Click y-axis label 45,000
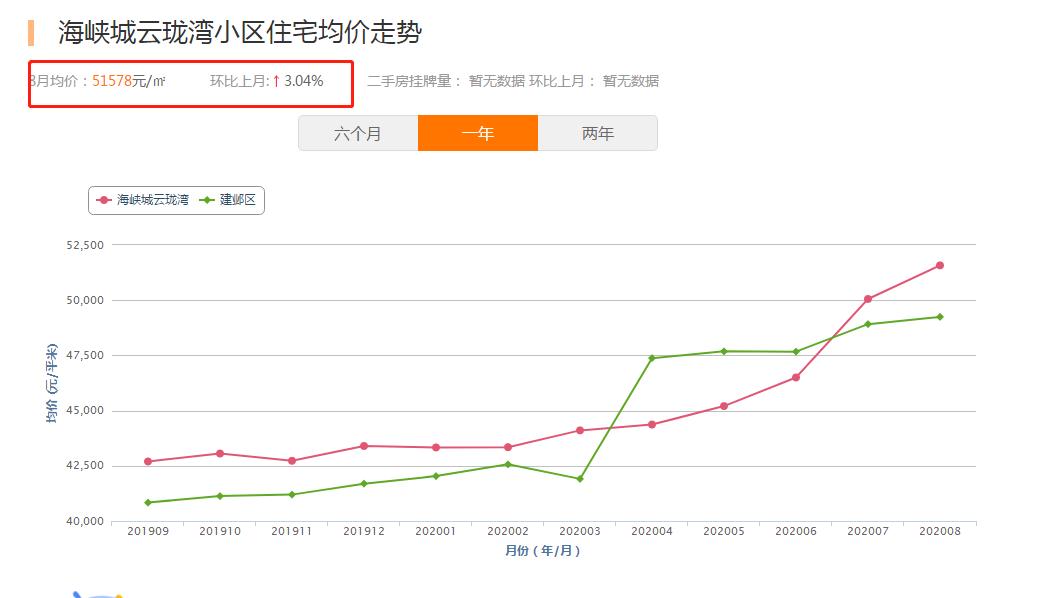The image size is (1038, 598). click(85, 411)
